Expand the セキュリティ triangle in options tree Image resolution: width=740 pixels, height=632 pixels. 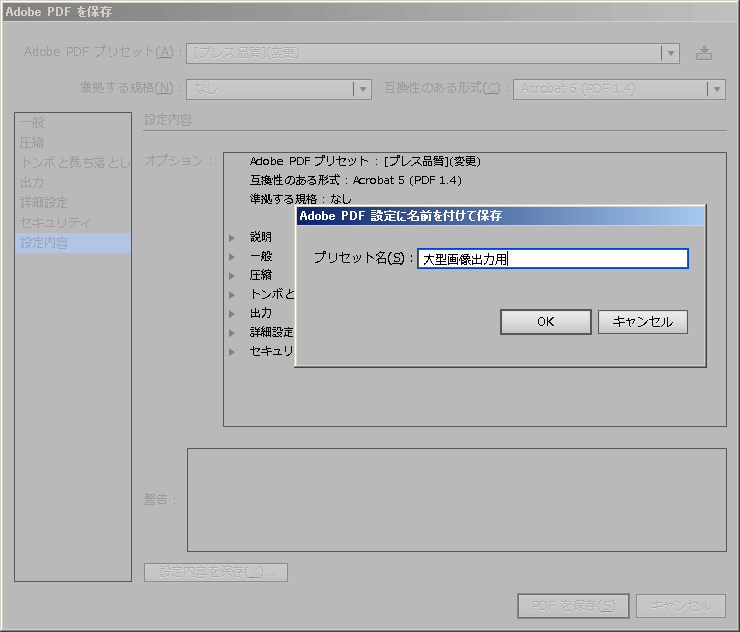(232, 351)
